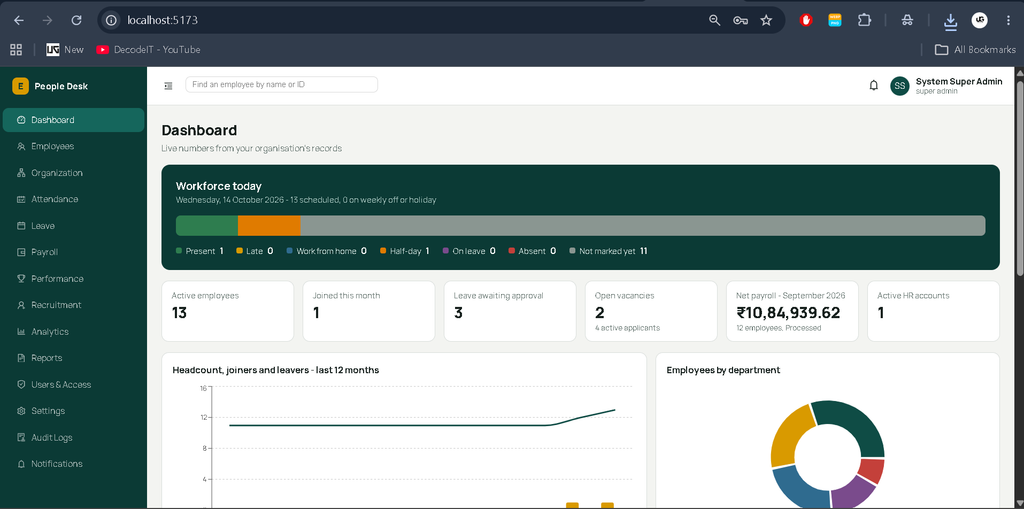This screenshot has height=509, width=1024.
Task: Click the Half-day legend entry
Action: [404, 251]
